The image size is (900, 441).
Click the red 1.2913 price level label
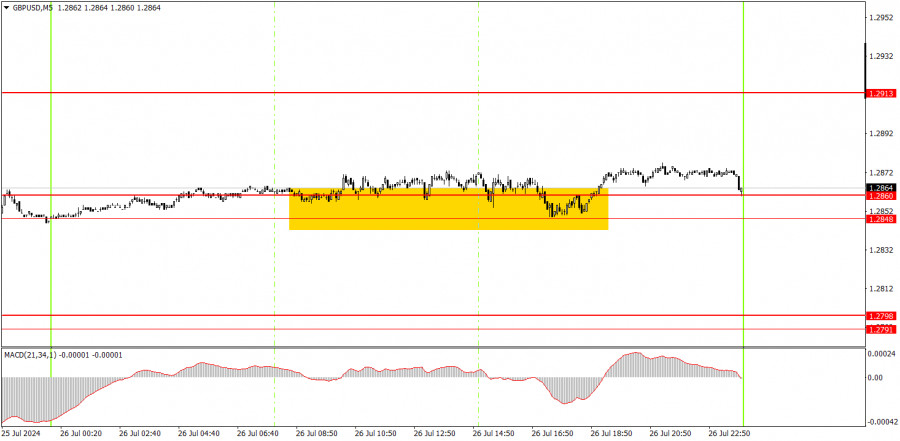pyautogui.click(x=882, y=93)
